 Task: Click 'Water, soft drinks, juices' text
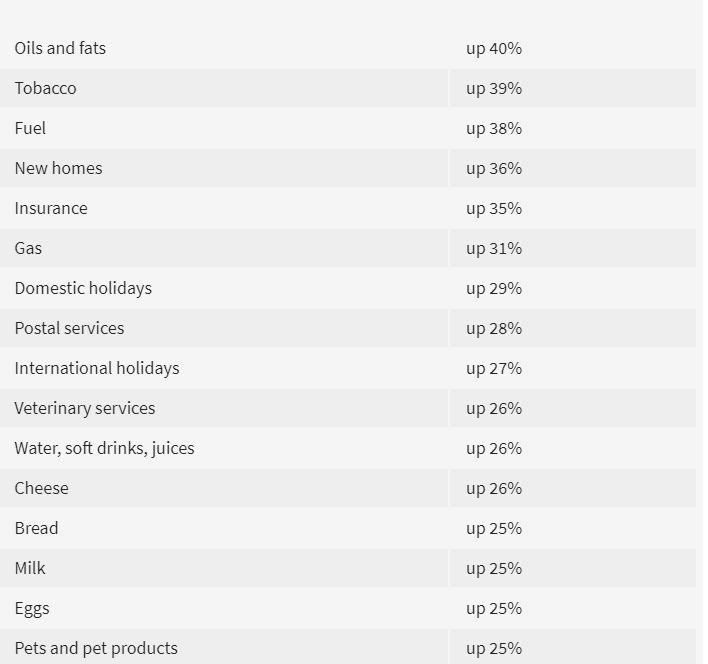(104, 448)
